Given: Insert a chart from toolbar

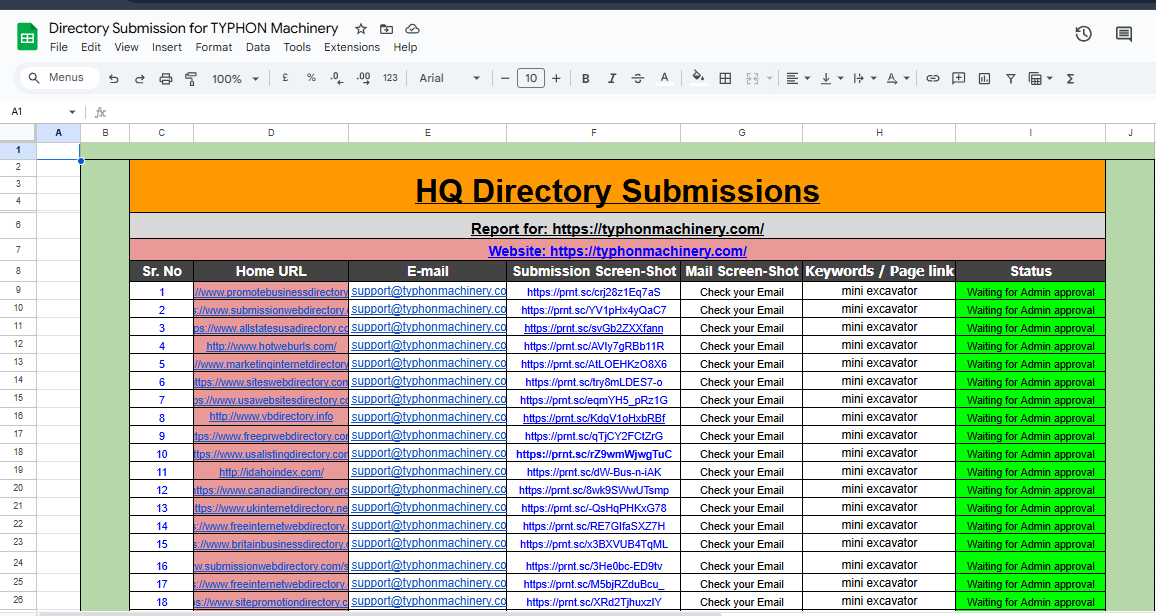Looking at the screenshot, I should pos(984,78).
